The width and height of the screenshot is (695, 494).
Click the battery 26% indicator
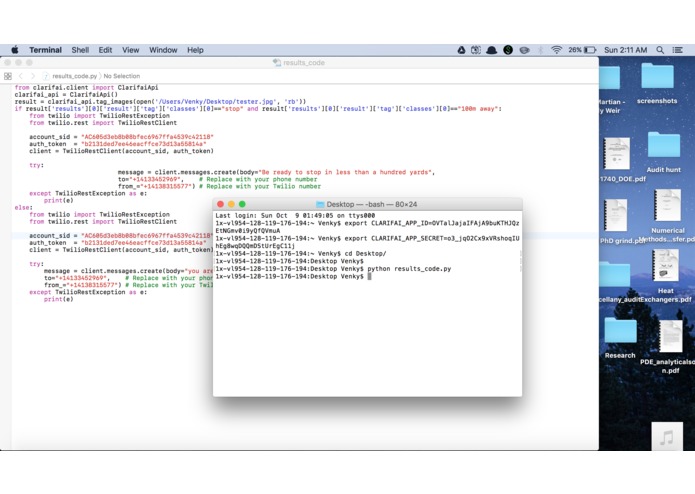[x=582, y=50]
